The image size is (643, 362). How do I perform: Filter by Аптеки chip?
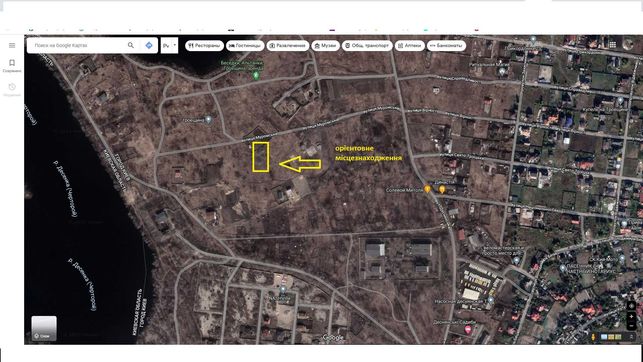point(410,46)
